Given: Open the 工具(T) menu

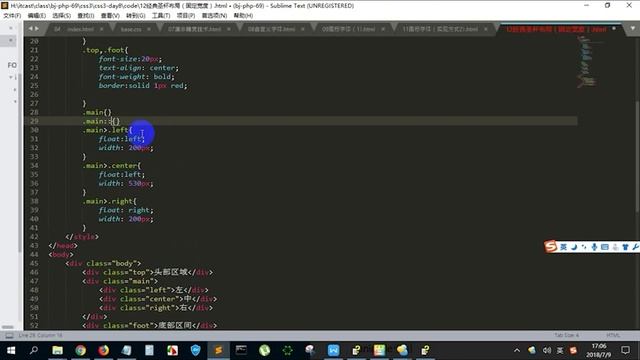Looking at the screenshot, I should 161,16.
